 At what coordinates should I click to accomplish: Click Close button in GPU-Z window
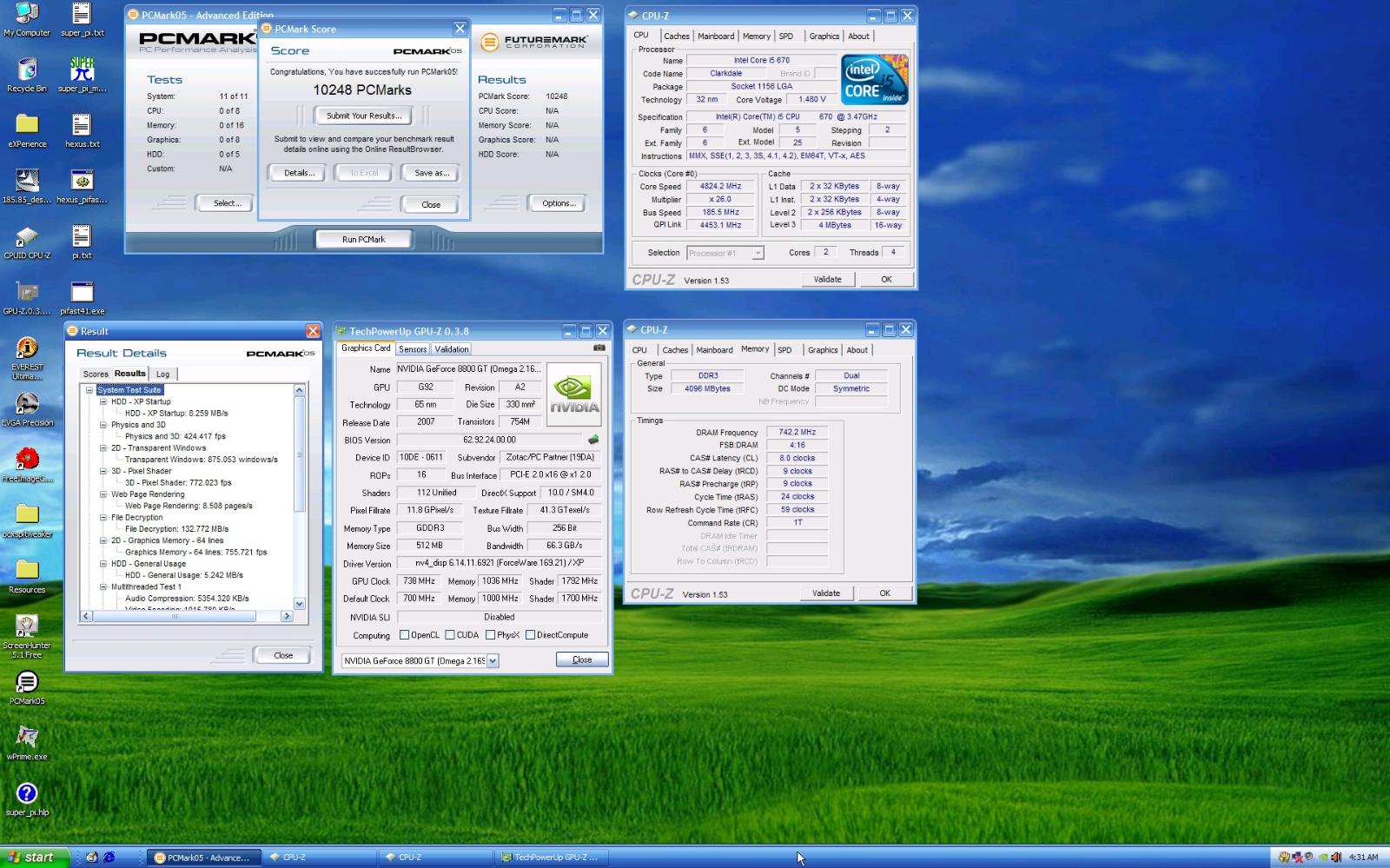coord(582,659)
